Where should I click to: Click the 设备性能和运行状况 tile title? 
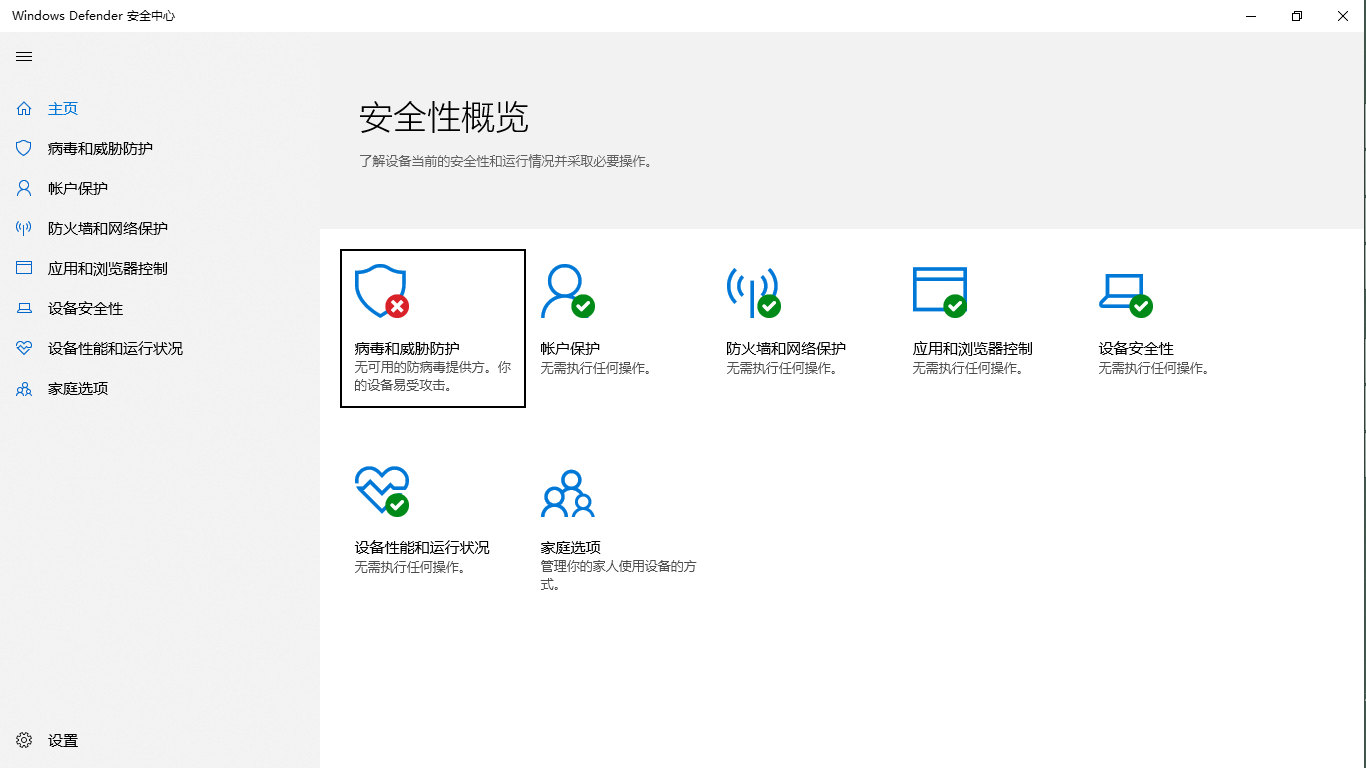coord(422,547)
